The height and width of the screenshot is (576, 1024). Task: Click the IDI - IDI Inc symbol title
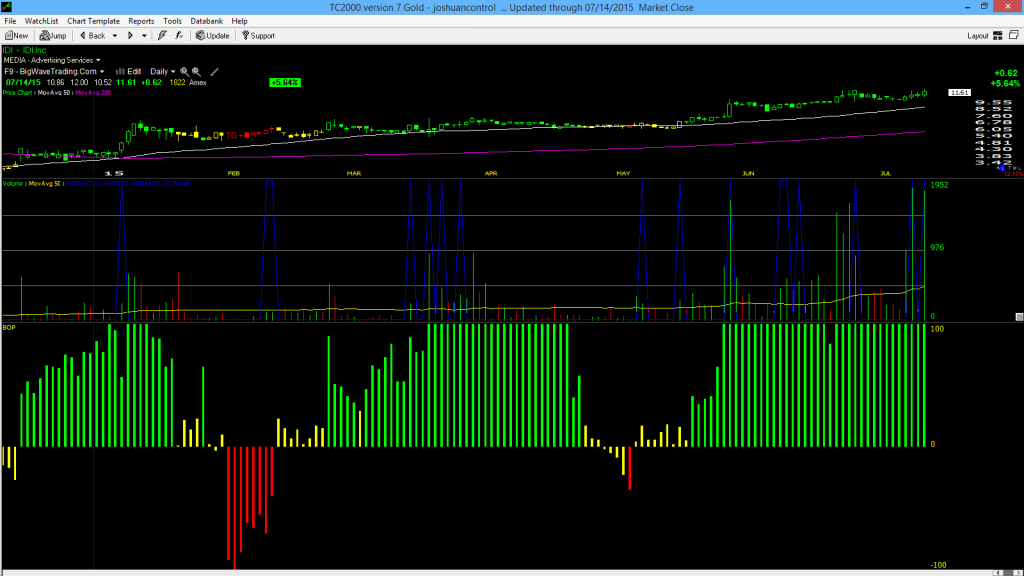pos(25,50)
